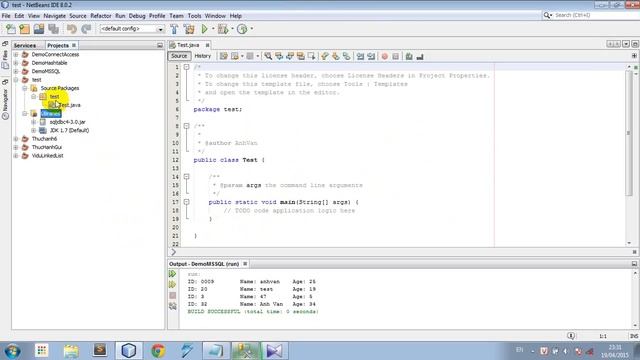Switch to the History editor view
The image size is (640, 360).
pyautogui.click(x=203, y=56)
